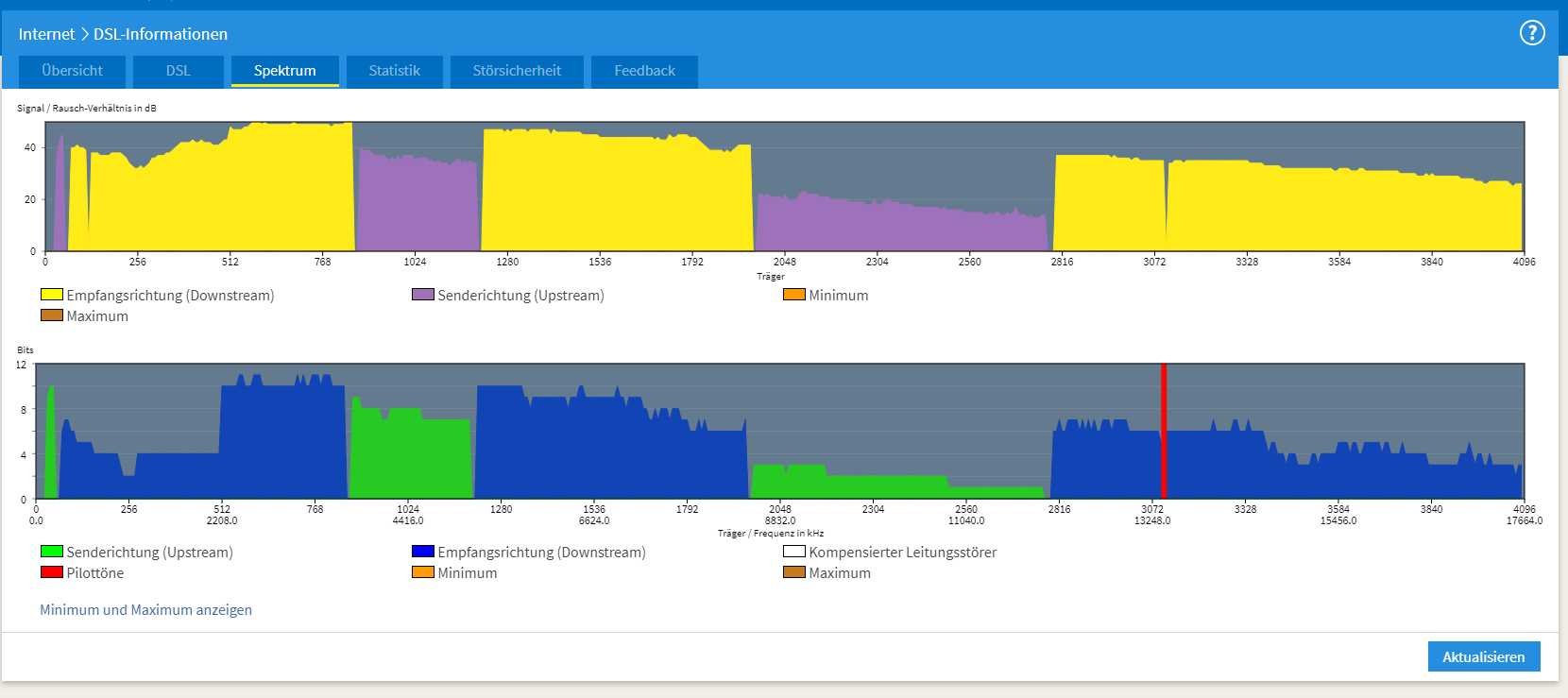This screenshot has width=1568, height=698.
Task: Click the Internet breadcrumb link
Action: 46,34
